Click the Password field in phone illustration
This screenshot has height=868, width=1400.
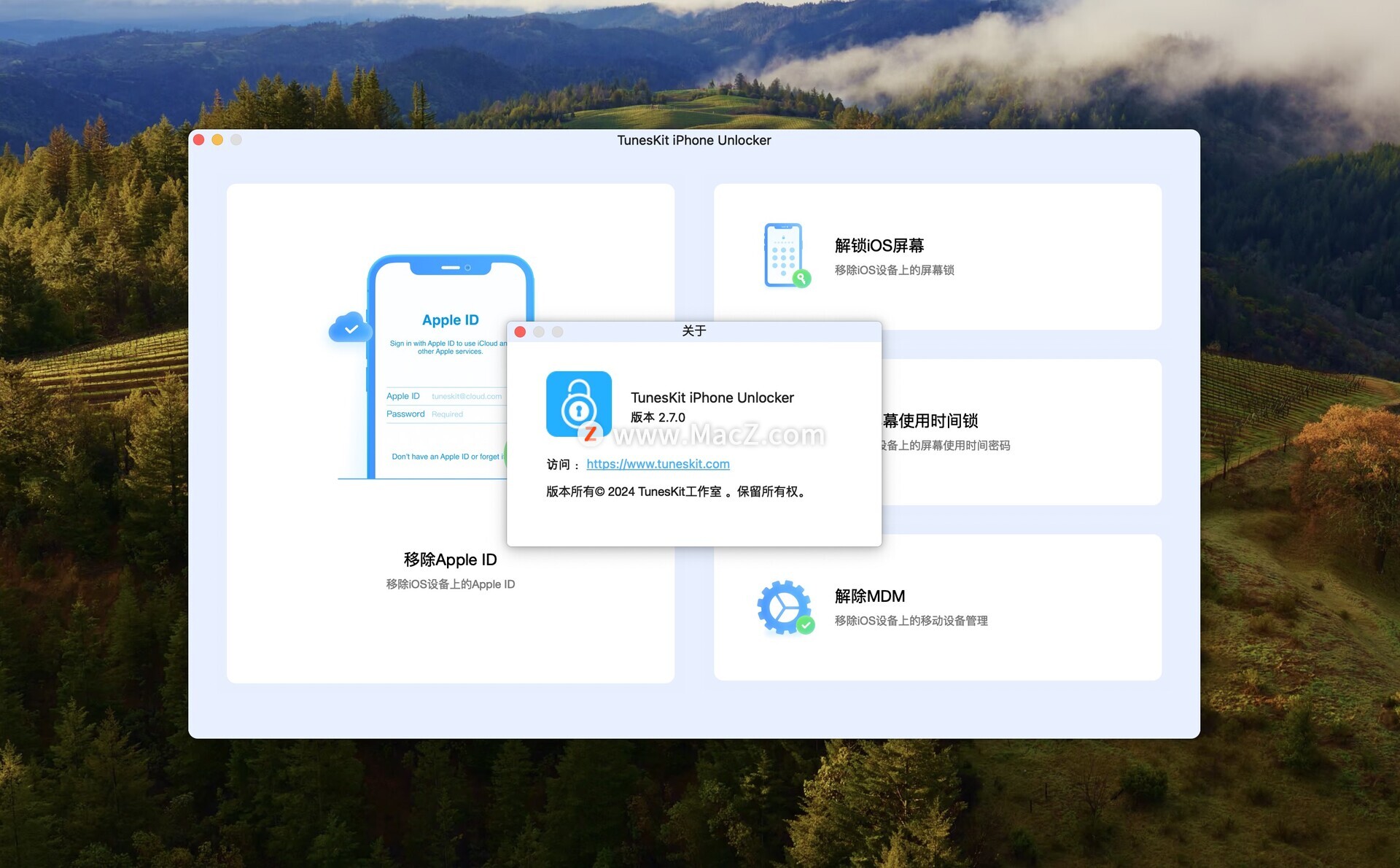click(445, 414)
